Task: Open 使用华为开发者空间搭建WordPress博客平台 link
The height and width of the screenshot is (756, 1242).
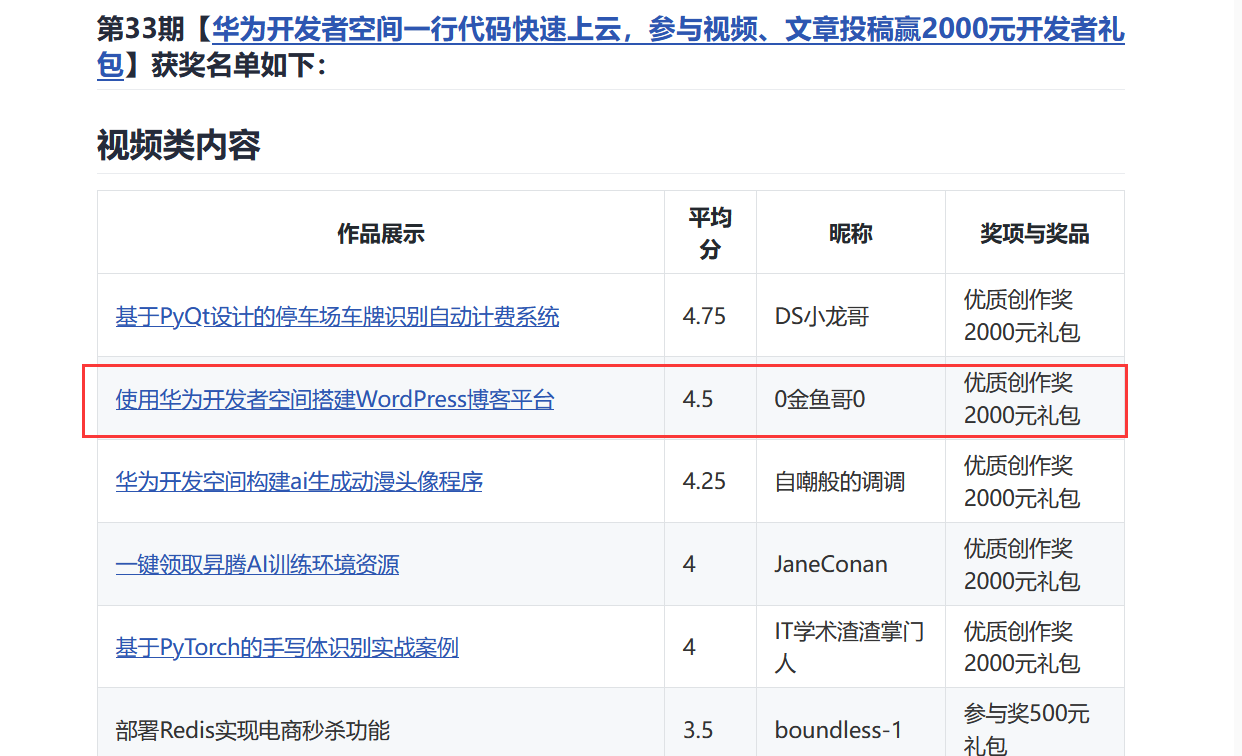Action: tap(334, 400)
